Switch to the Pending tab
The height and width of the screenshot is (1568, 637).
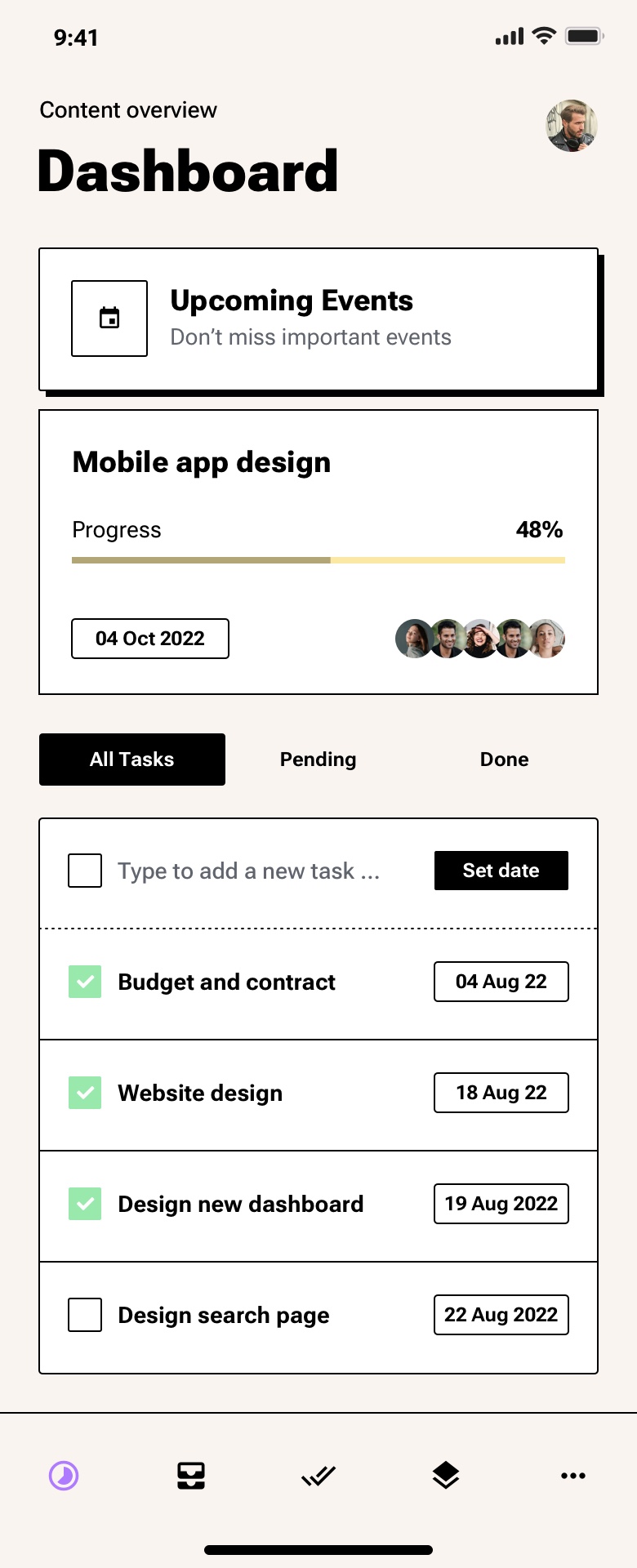[x=318, y=759]
